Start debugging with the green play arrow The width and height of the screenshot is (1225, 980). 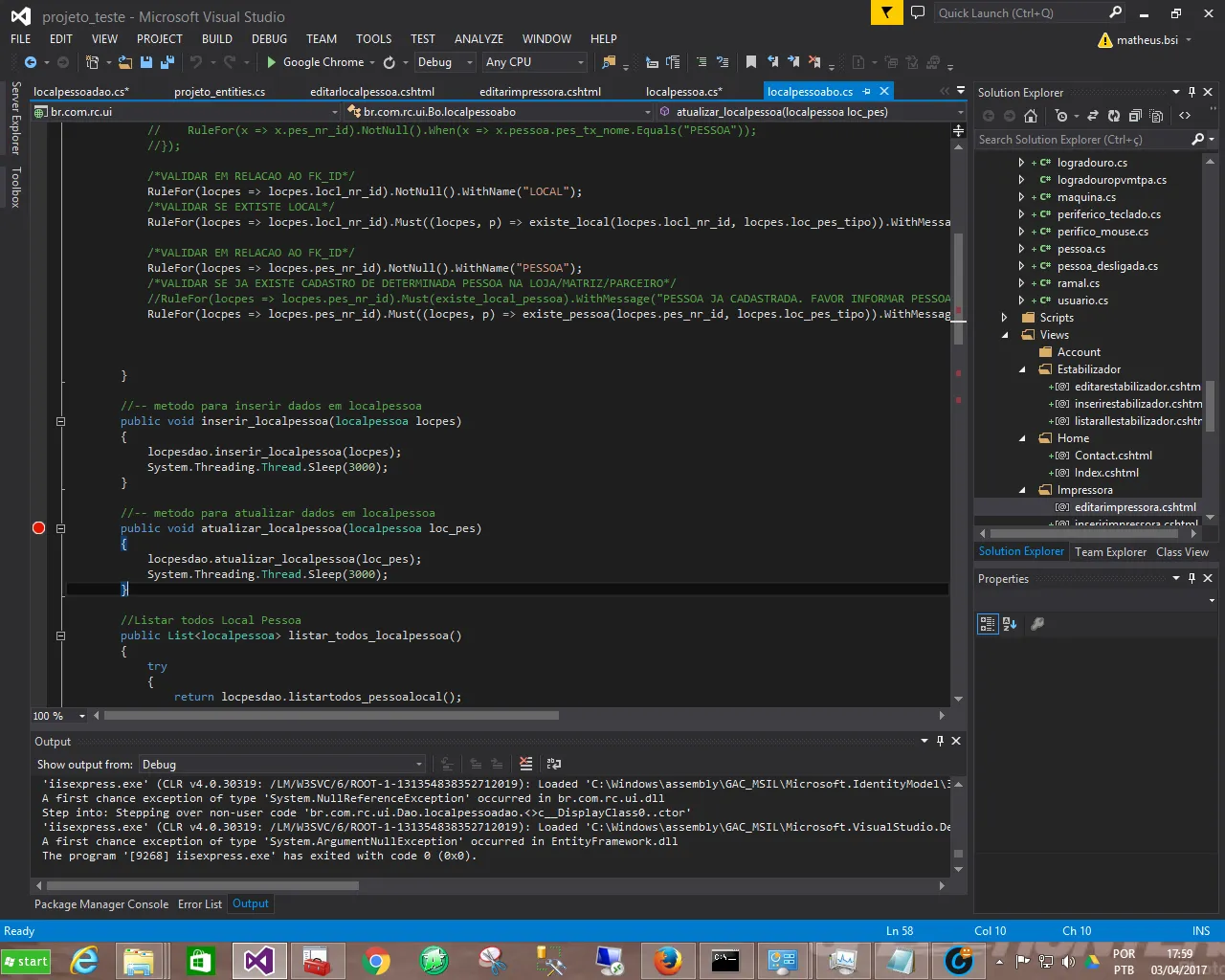272,62
